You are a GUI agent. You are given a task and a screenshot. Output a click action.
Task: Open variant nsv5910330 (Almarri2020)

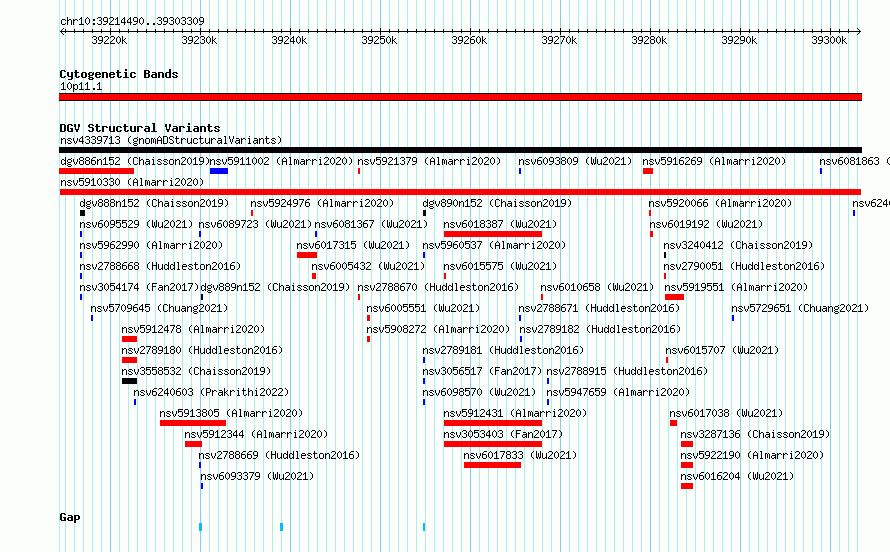(132, 182)
